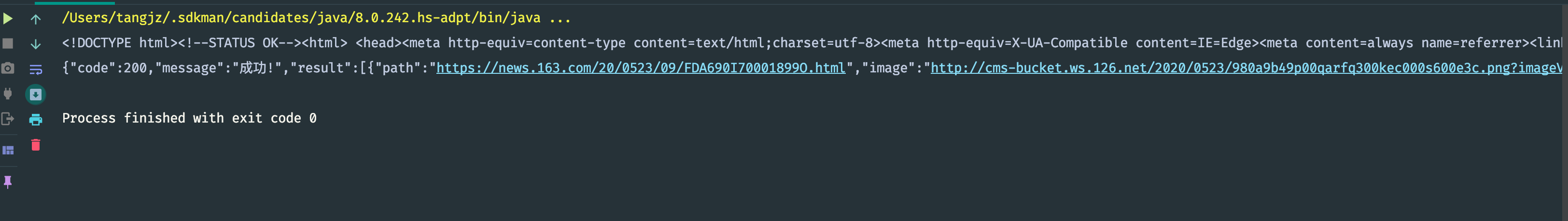Click the Exit icon in run toolbar
This screenshot has height=221, width=1568.
(x=8, y=119)
